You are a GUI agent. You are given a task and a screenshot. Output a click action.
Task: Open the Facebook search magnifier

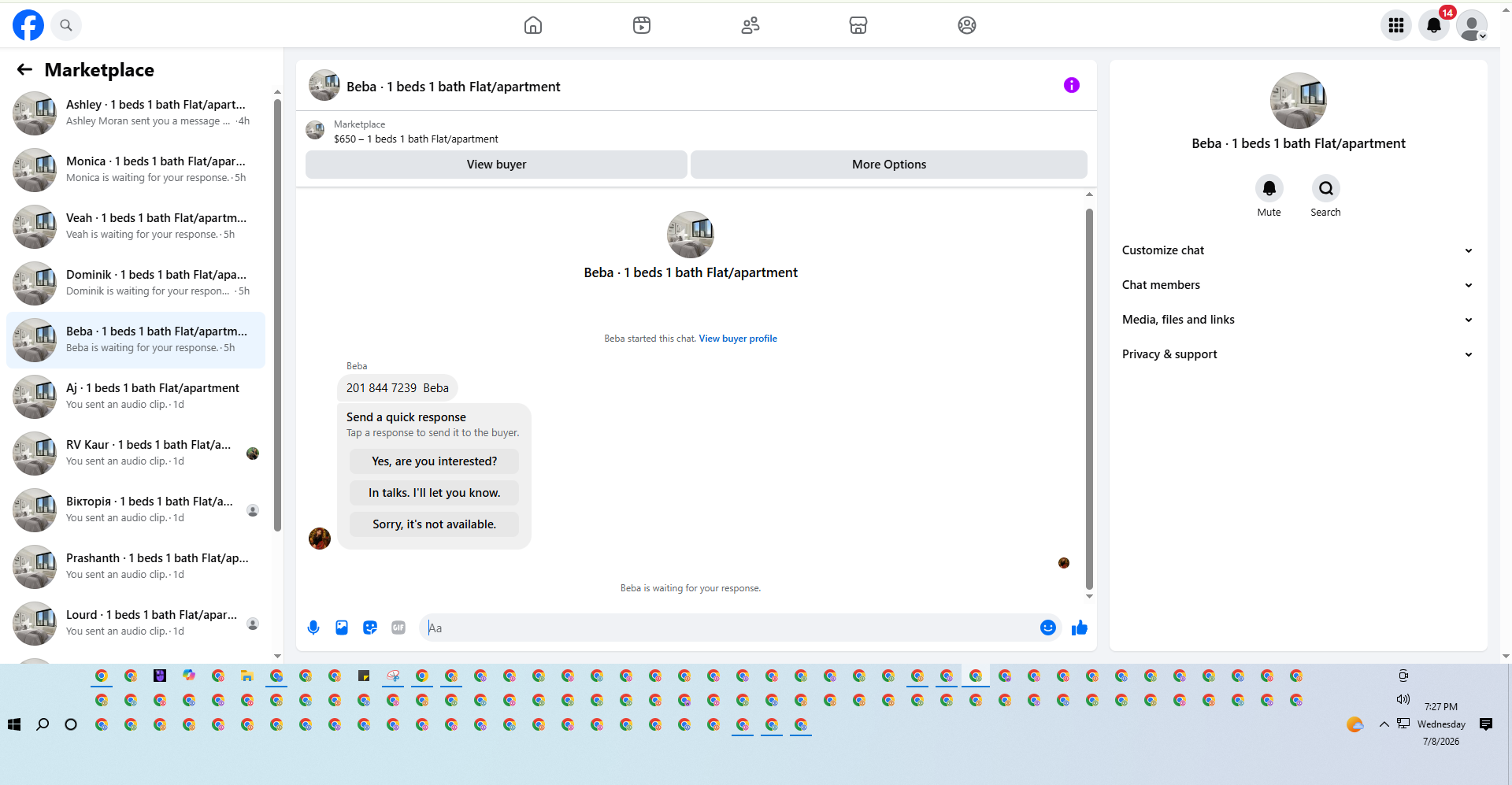tap(66, 25)
